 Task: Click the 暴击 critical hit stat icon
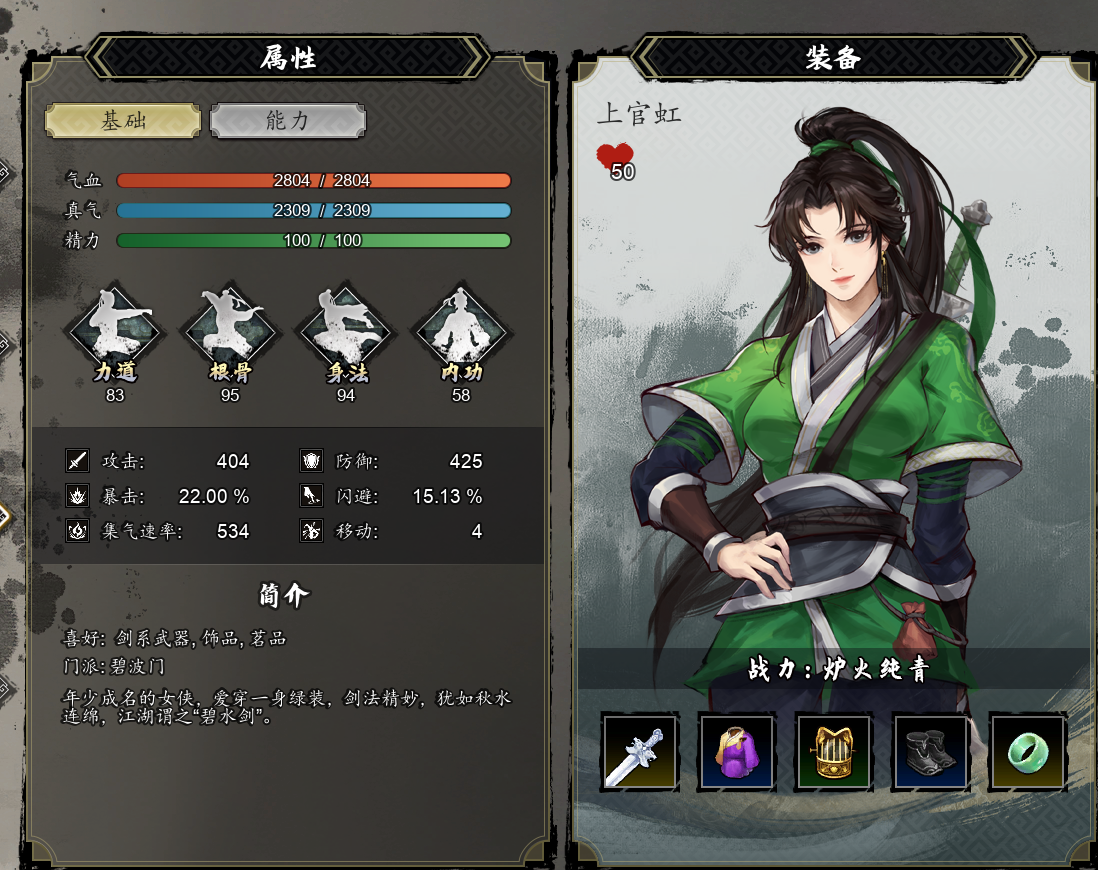point(77,496)
